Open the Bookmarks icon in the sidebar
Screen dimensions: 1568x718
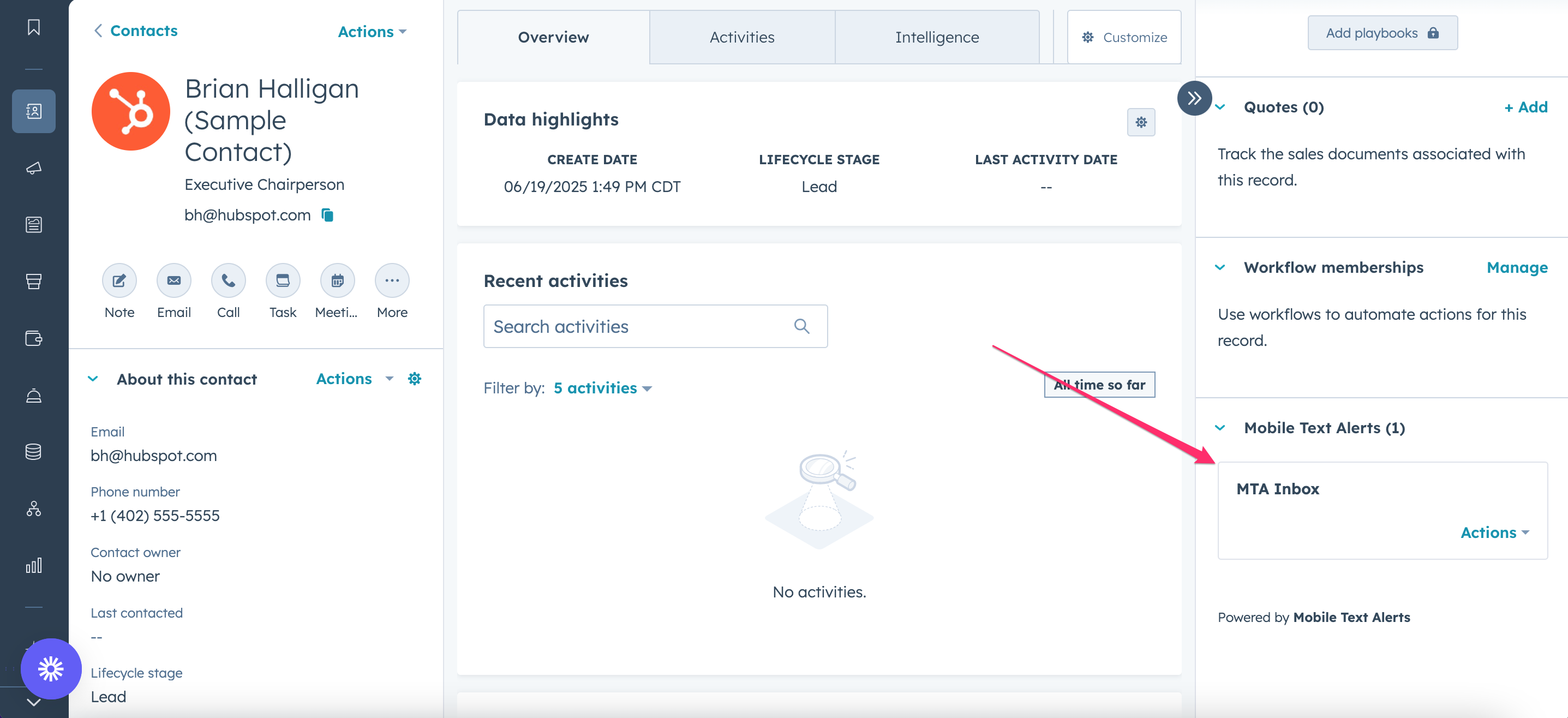[33, 27]
